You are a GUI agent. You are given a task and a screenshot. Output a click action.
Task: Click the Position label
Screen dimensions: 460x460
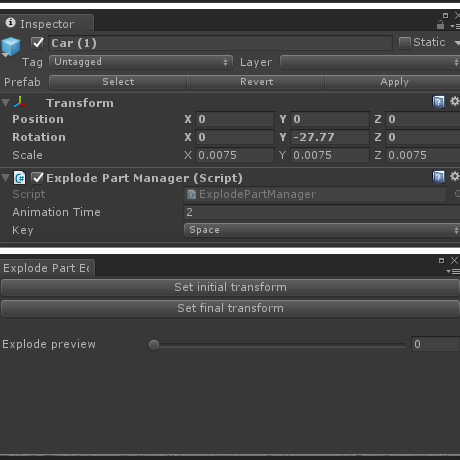(x=38, y=119)
